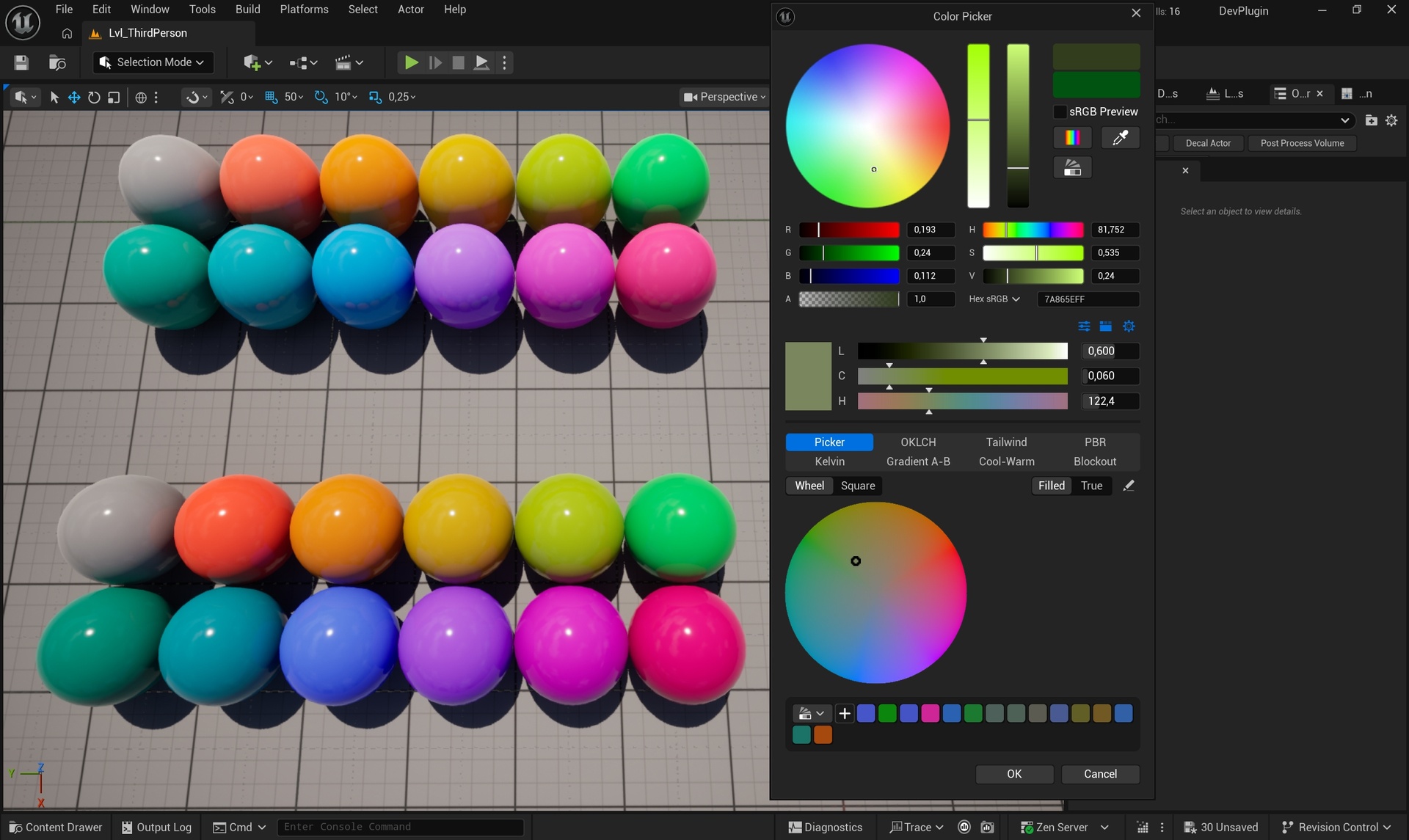
Task: Open the Platforms menu
Action: [x=304, y=10]
